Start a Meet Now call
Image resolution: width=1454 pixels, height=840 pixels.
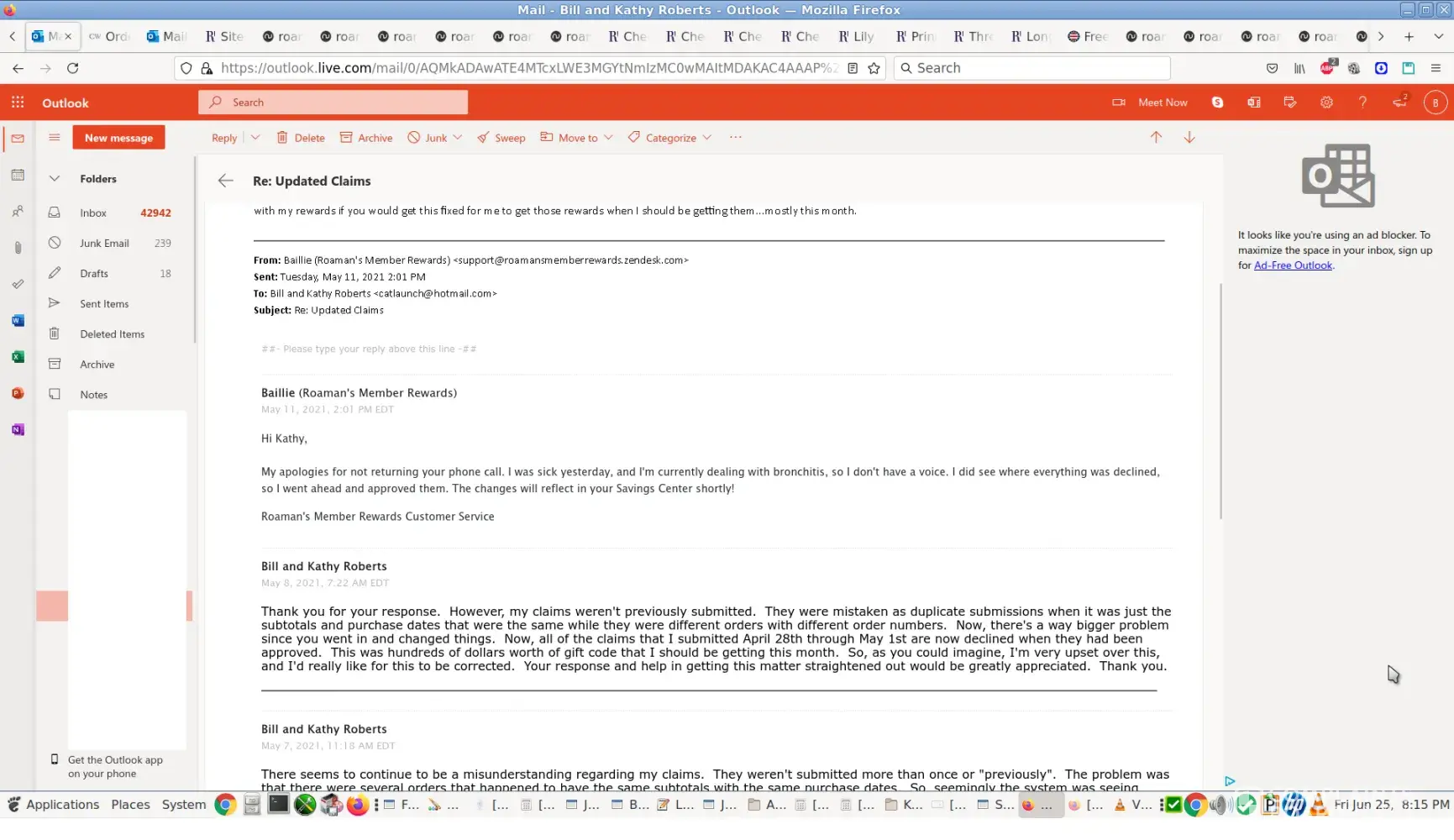tap(1150, 102)
